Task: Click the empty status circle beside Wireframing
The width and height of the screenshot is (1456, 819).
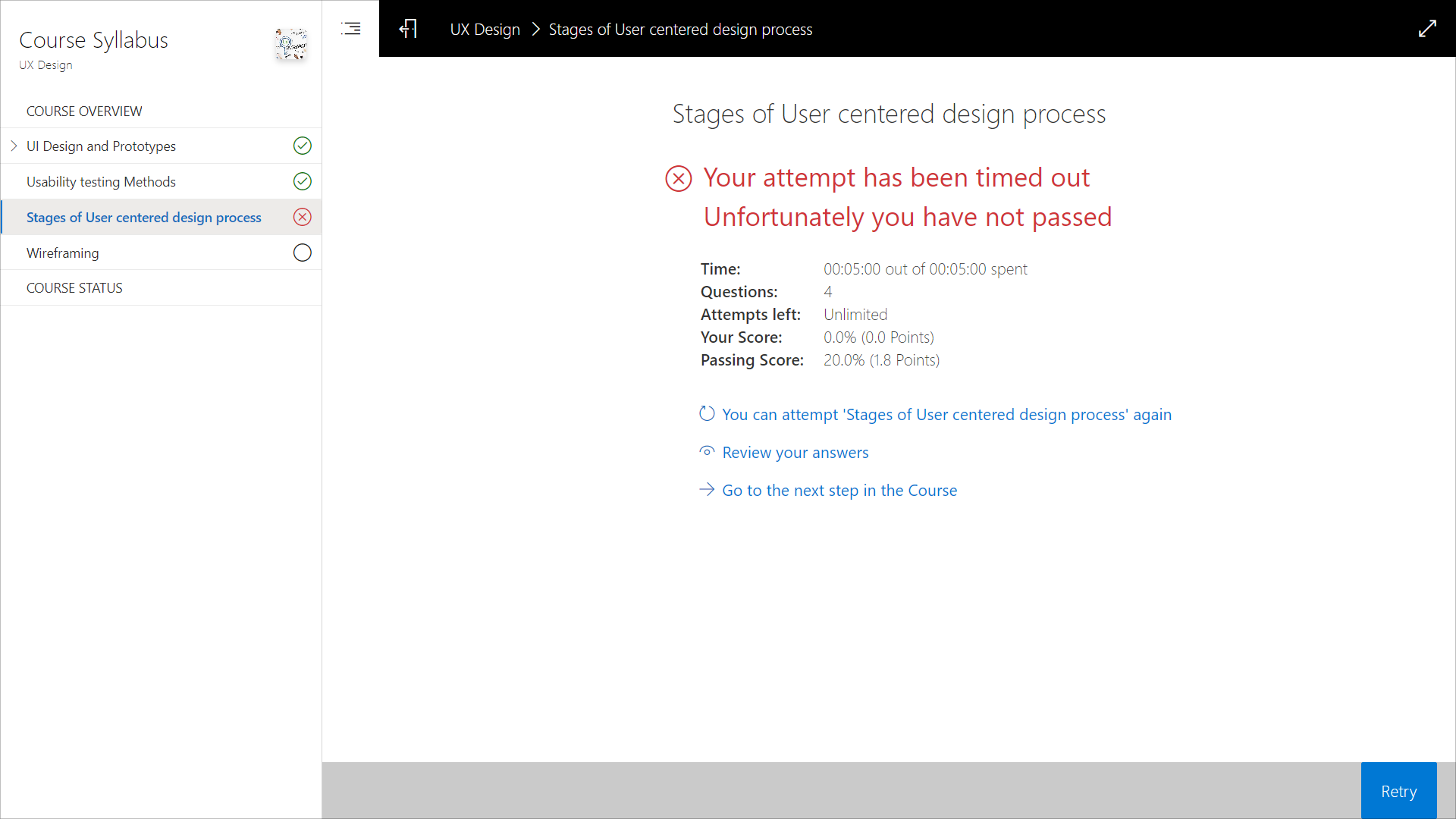Action: coord(302,253)
